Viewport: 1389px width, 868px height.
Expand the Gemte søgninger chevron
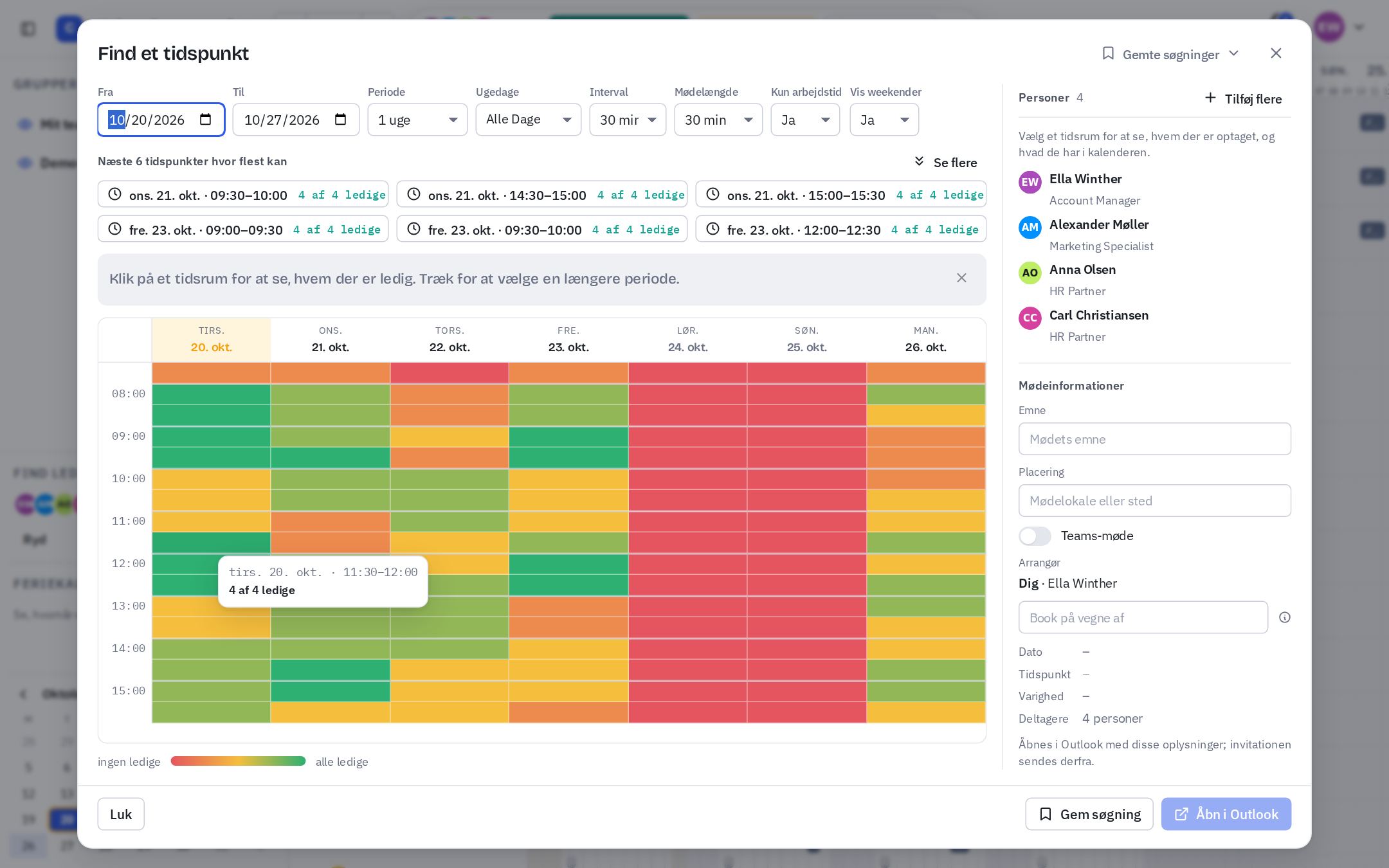1233,53
